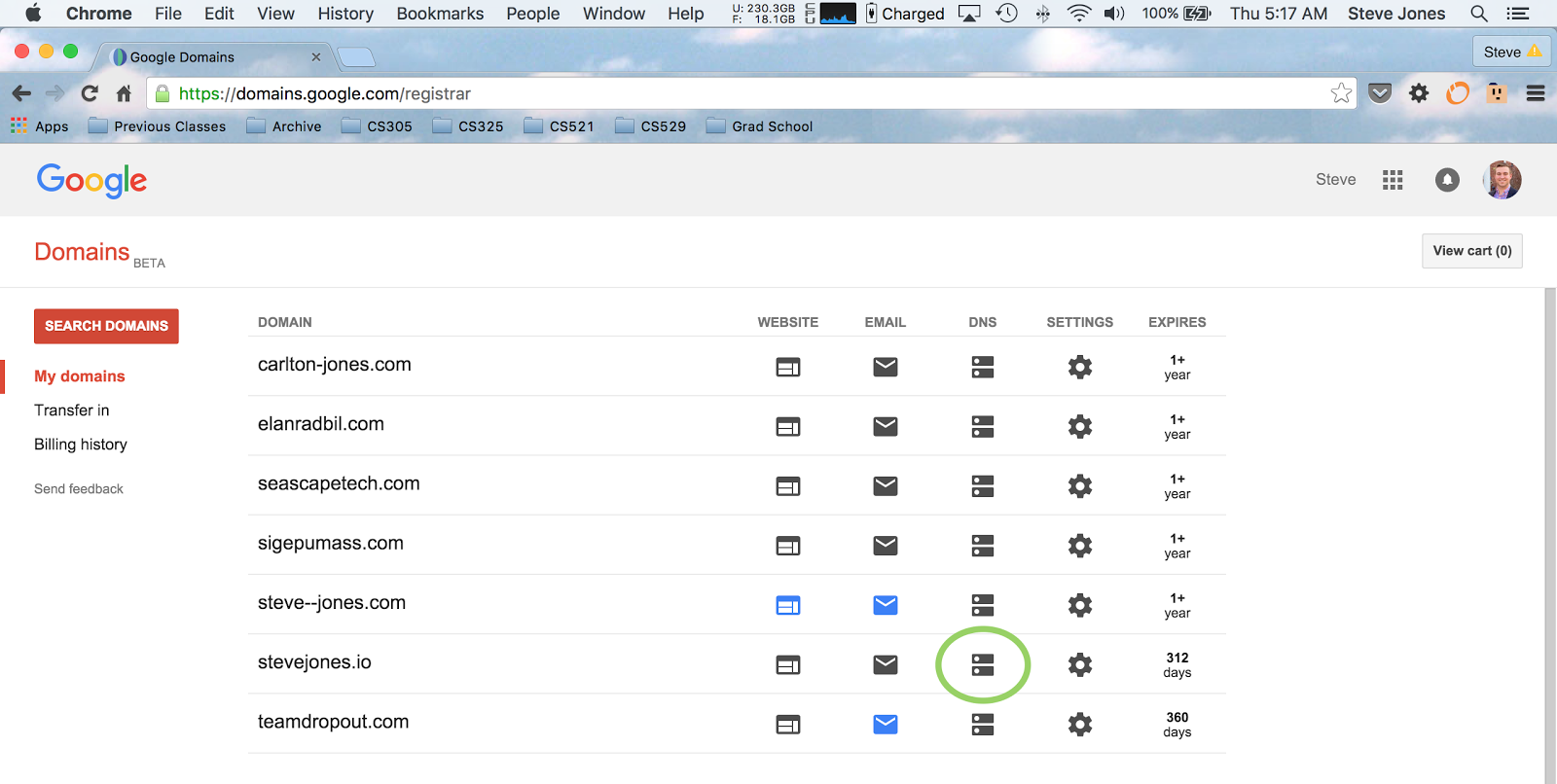Go back to previous page
Screen dimensions: 1557x784
(x=21, y=93)
